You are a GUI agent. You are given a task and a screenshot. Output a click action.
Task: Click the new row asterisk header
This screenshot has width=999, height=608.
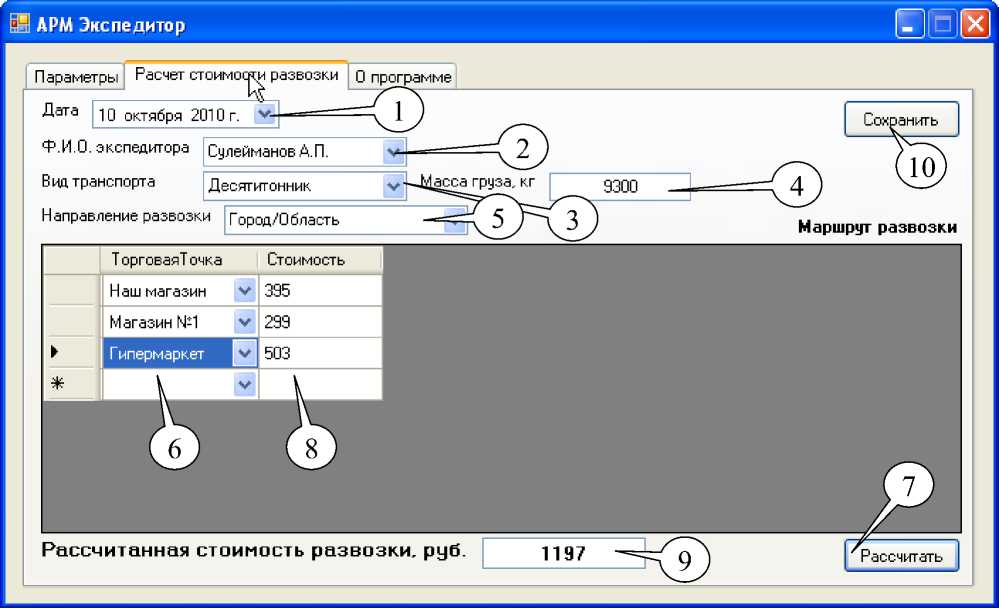[x=71, y=384]
